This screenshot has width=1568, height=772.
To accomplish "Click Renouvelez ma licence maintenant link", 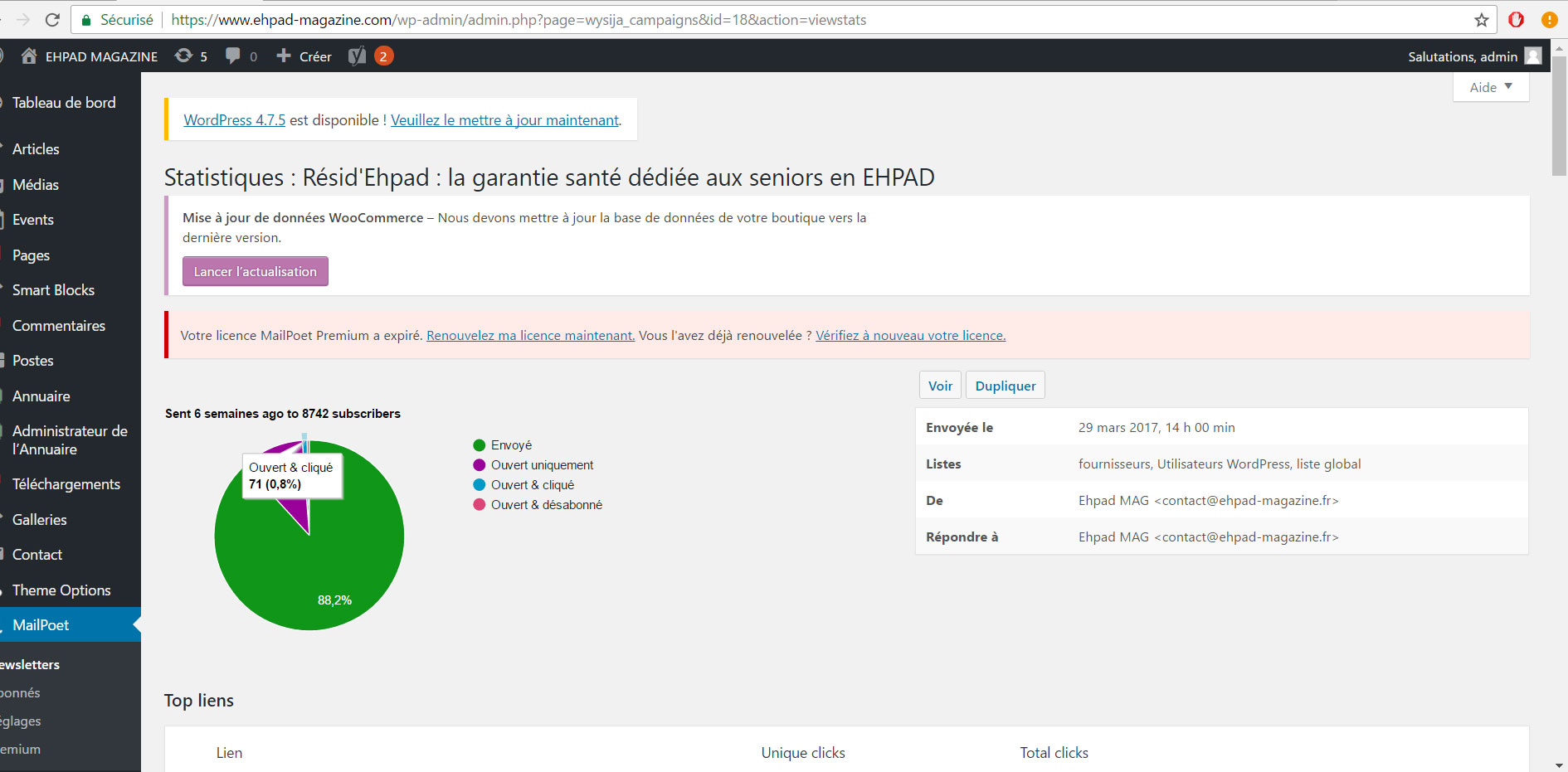I will [x=530, y=336].
